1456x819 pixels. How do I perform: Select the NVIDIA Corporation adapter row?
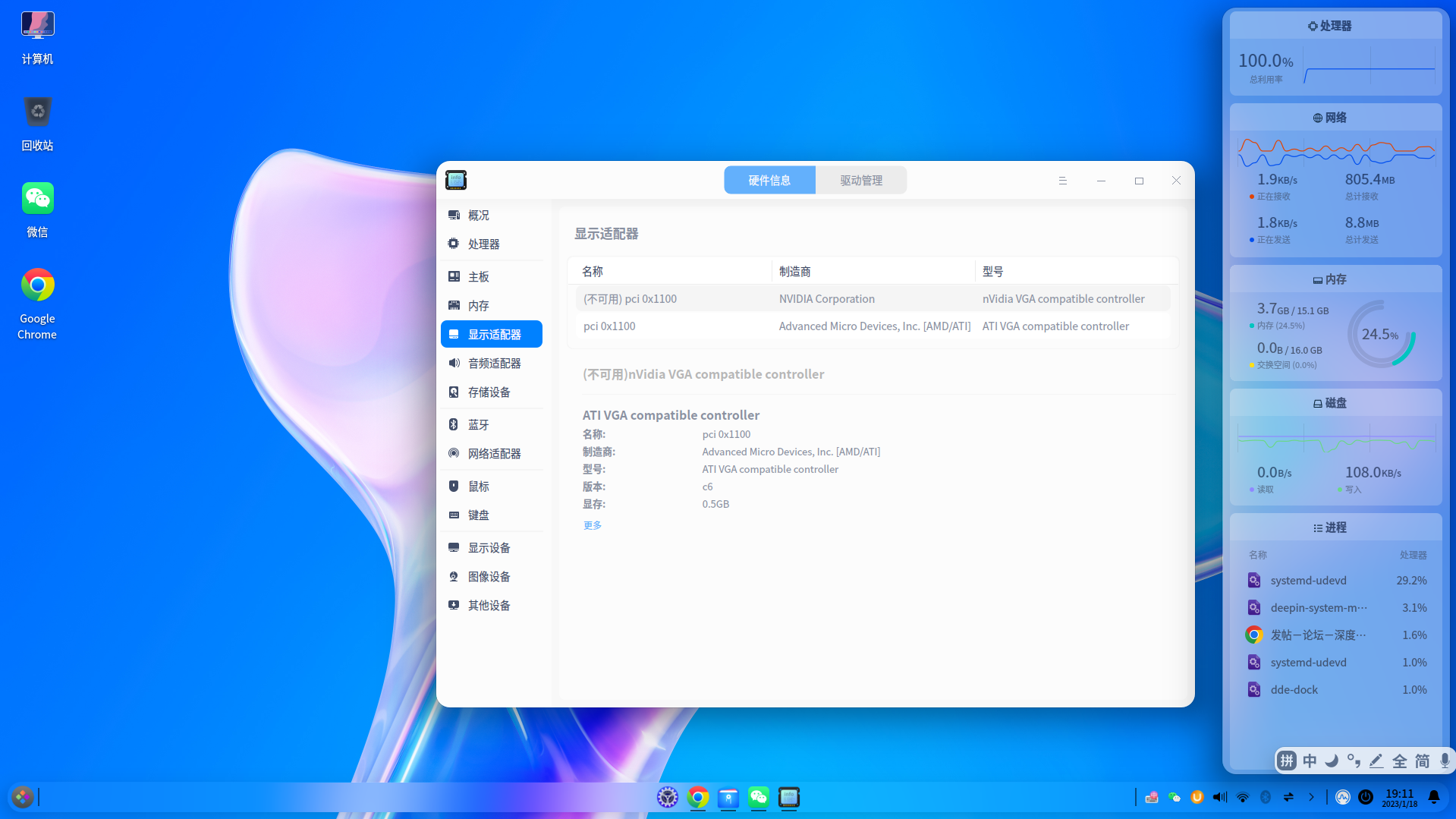click(x=873, y=299)
